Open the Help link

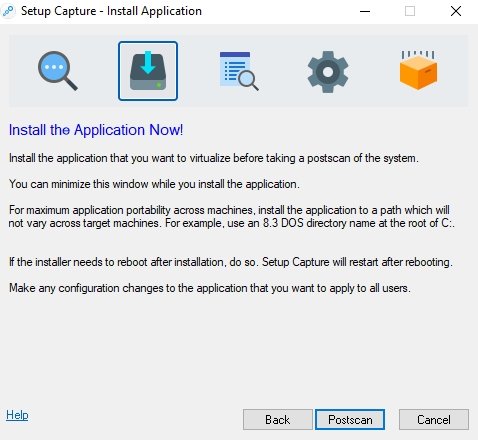click(x=17, y=415)
